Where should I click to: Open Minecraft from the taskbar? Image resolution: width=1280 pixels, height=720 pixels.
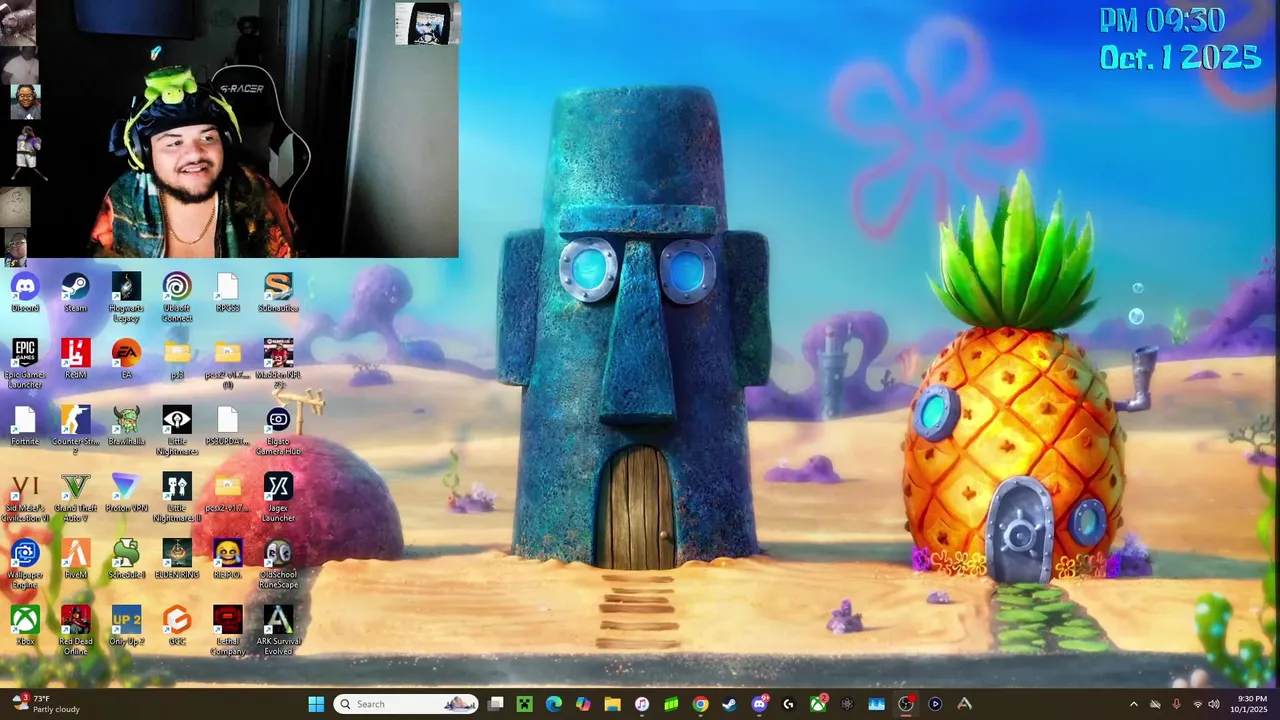(x=524, y=704)
